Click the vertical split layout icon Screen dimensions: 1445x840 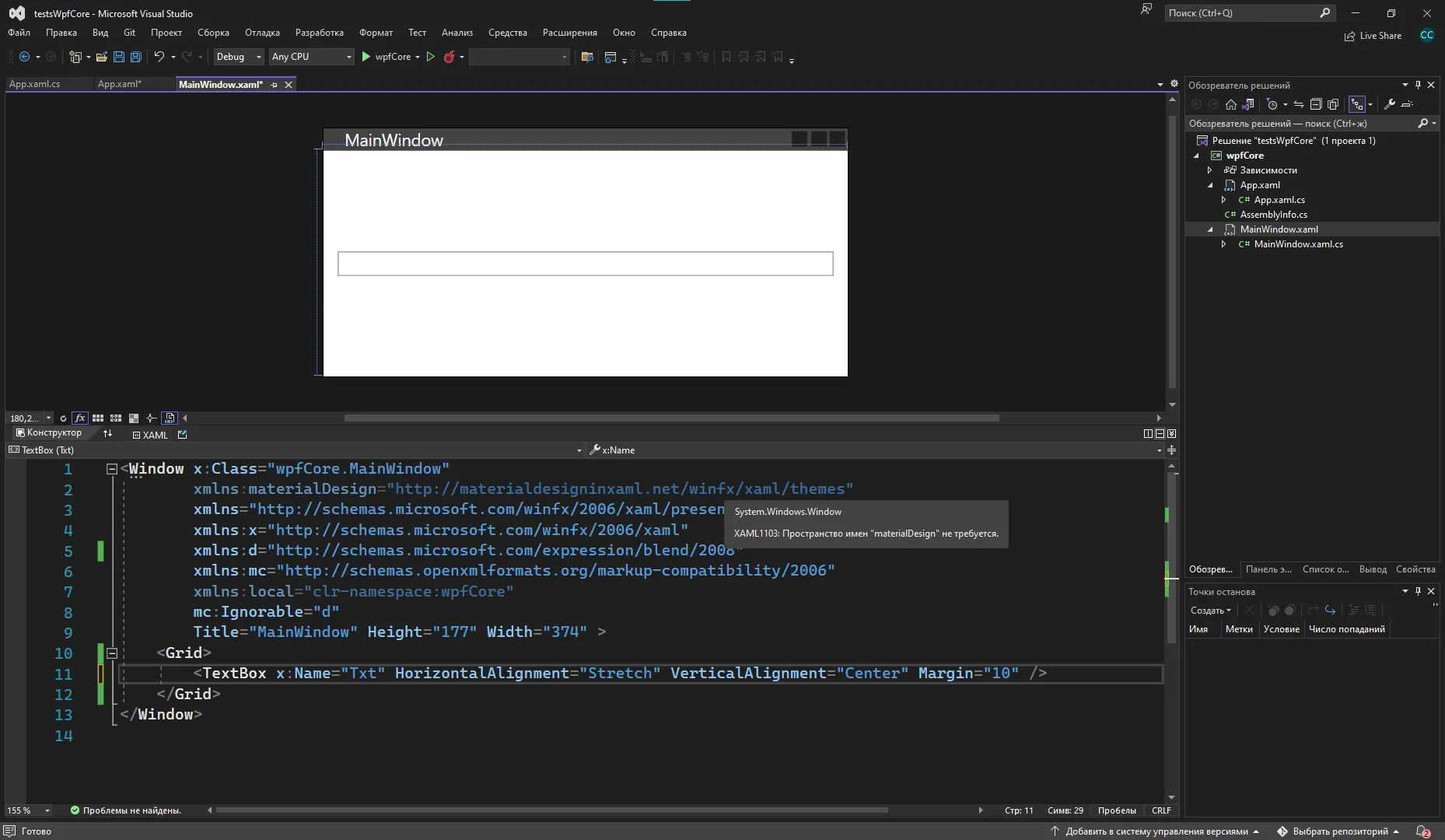coord(1148,434)
